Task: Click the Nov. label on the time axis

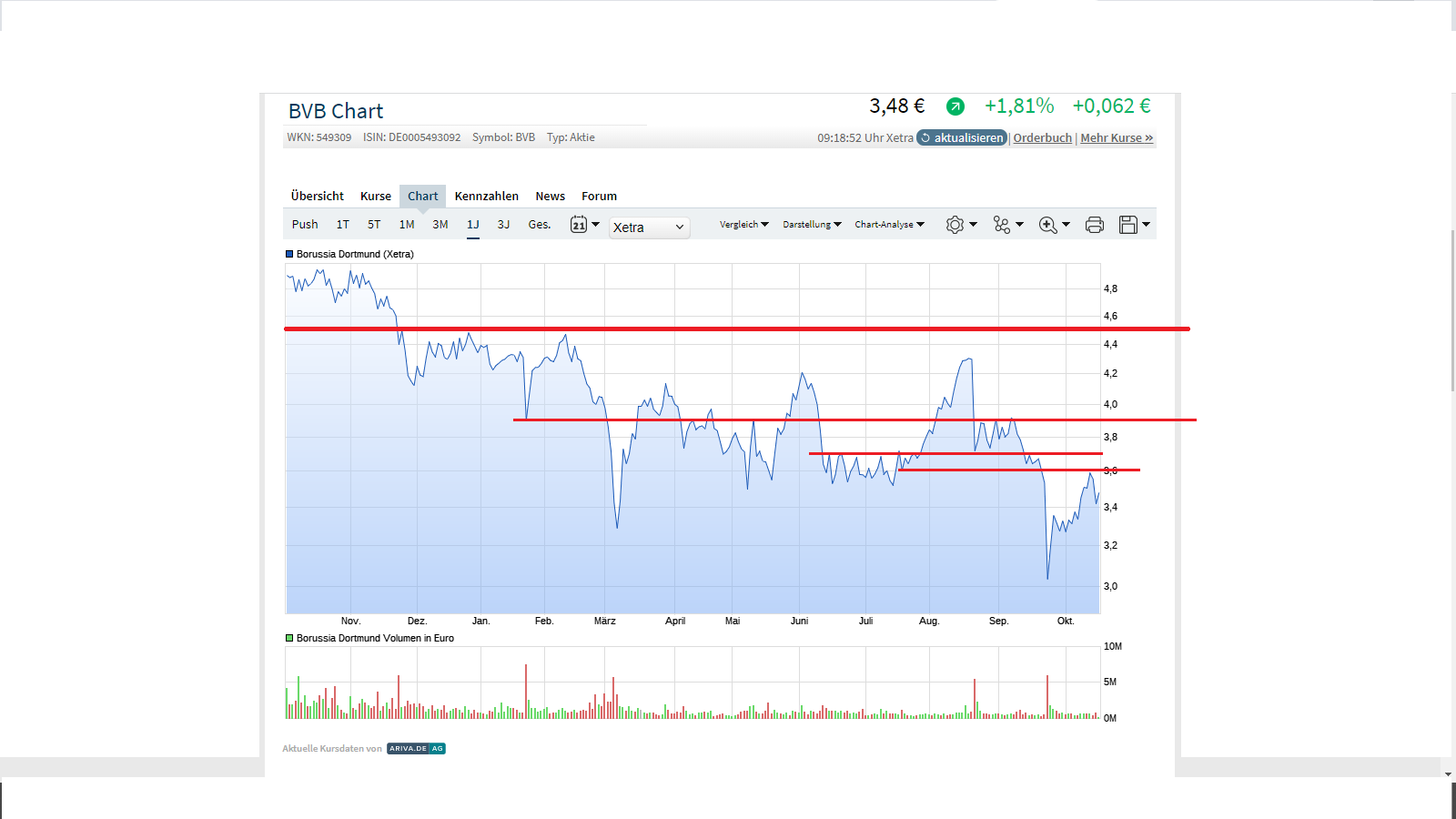Action: click(x=351, y=621)
